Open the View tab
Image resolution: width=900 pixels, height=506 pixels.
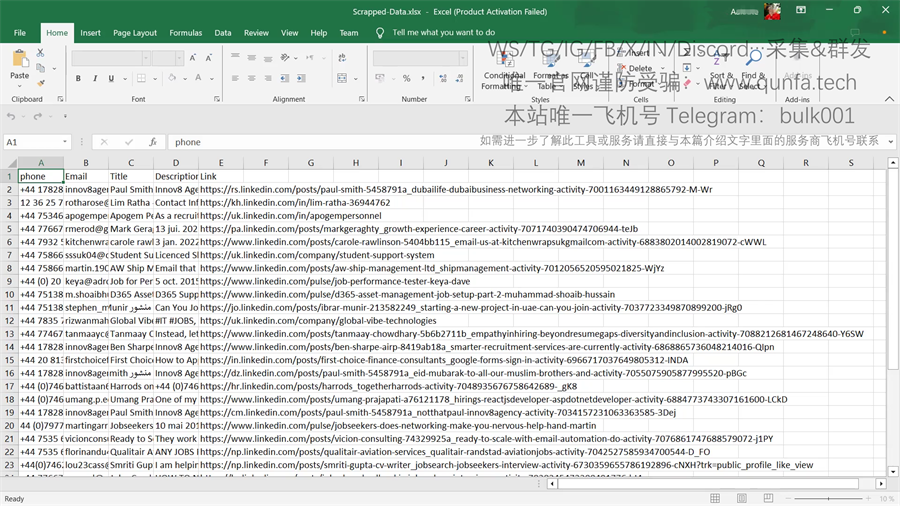click(289, 33)
